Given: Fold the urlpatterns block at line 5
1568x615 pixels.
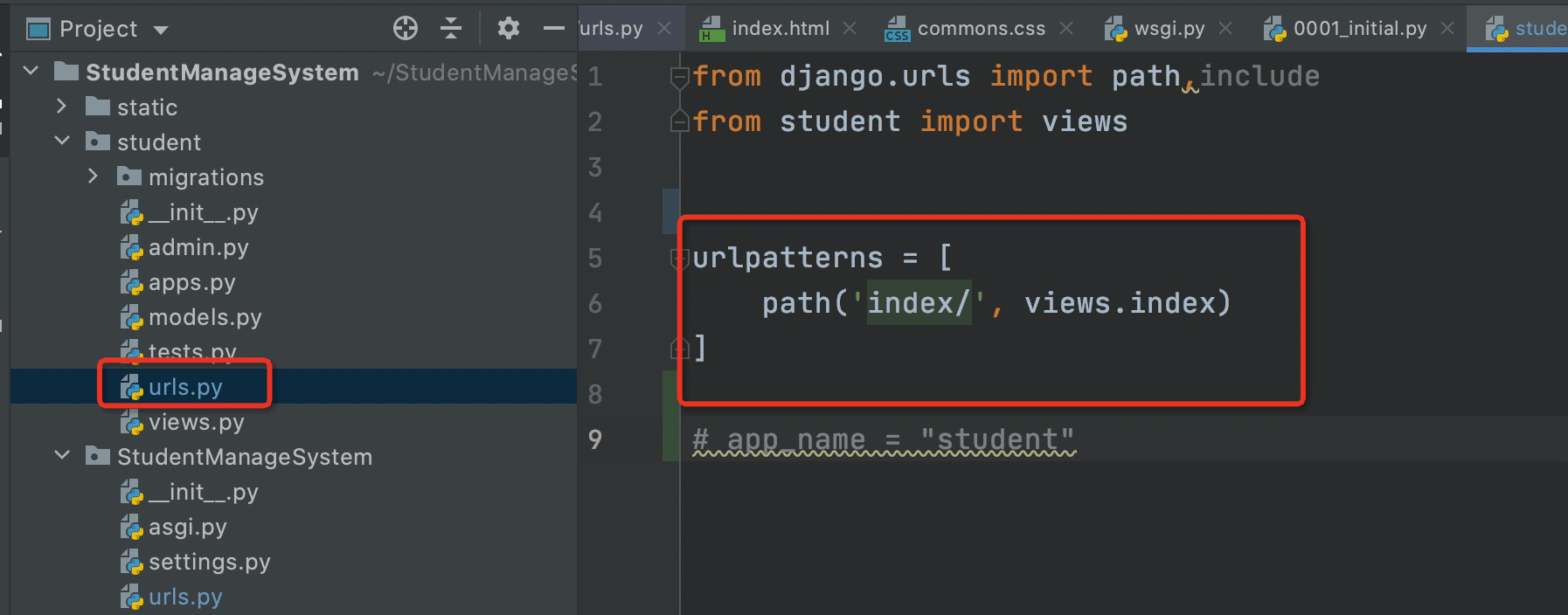Looking at the screenshot, I should (679, 259).
